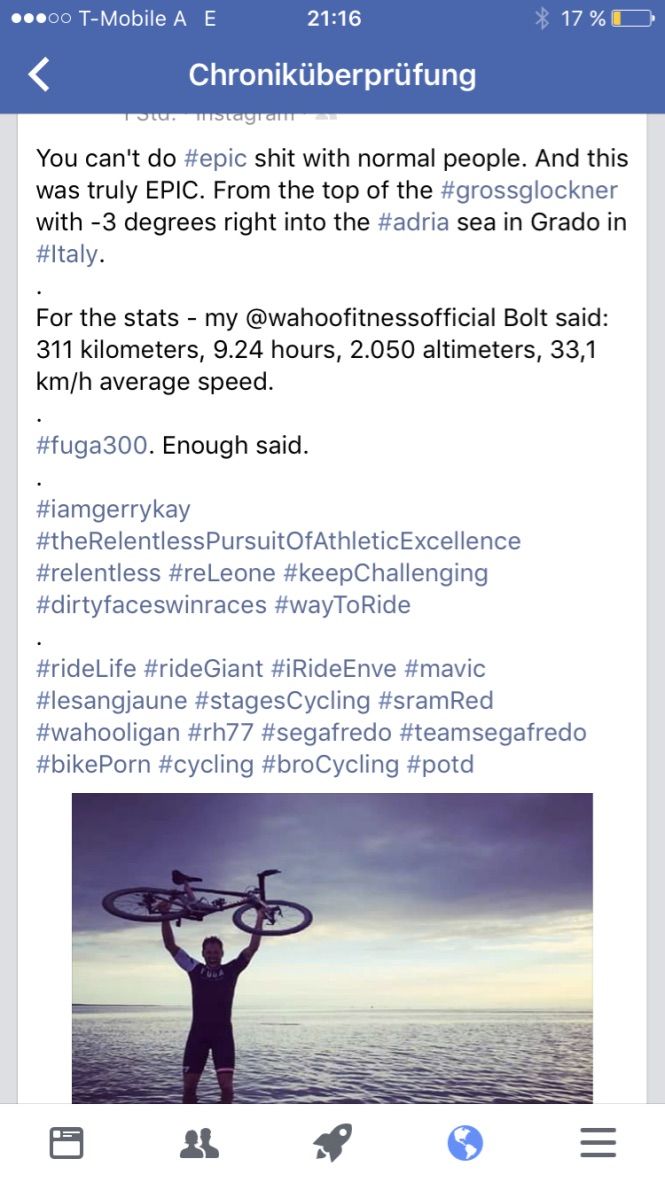
Task: Tap the back arrow in header
Action: click(x=39, y=75)
